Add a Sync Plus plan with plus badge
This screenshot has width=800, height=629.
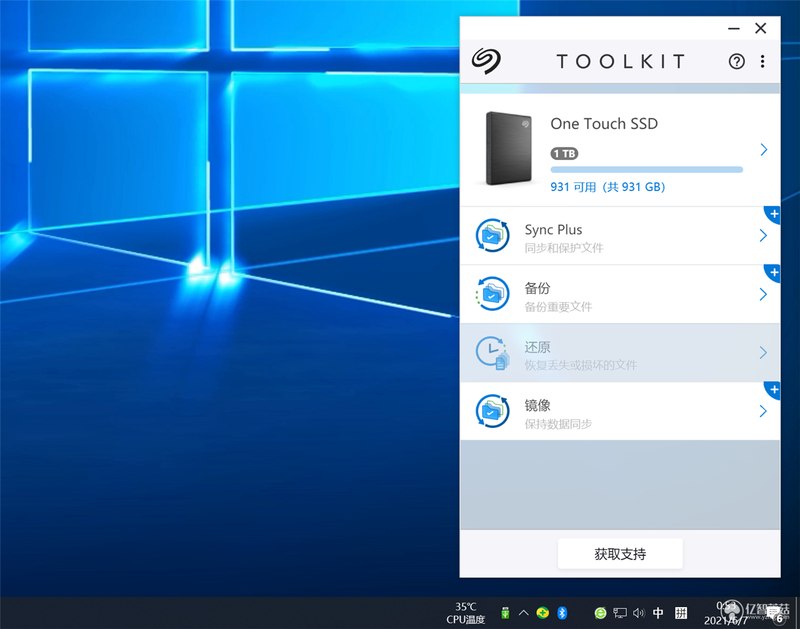773,214
